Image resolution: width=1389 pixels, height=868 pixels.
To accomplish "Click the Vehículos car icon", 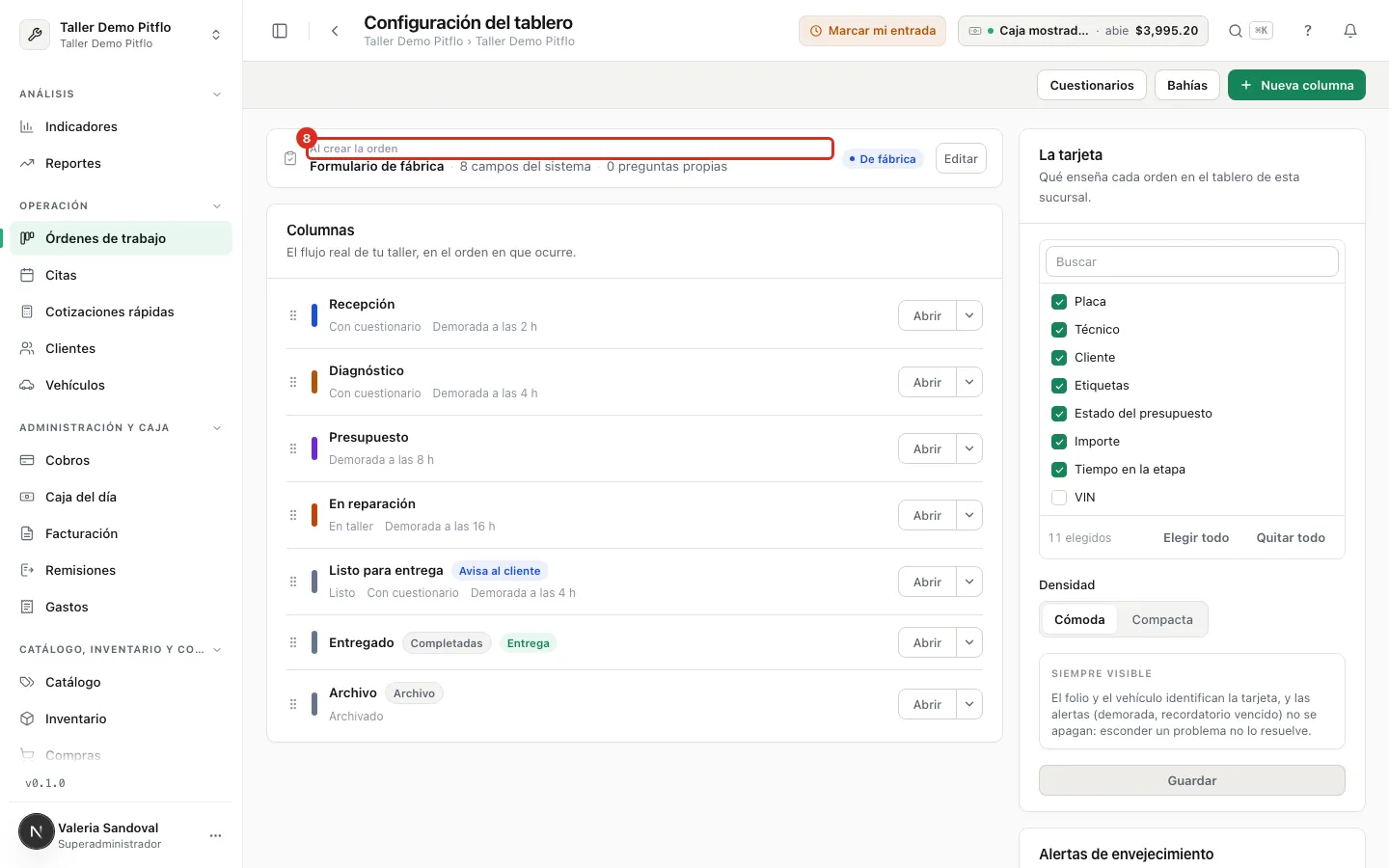I will [27, 385].
